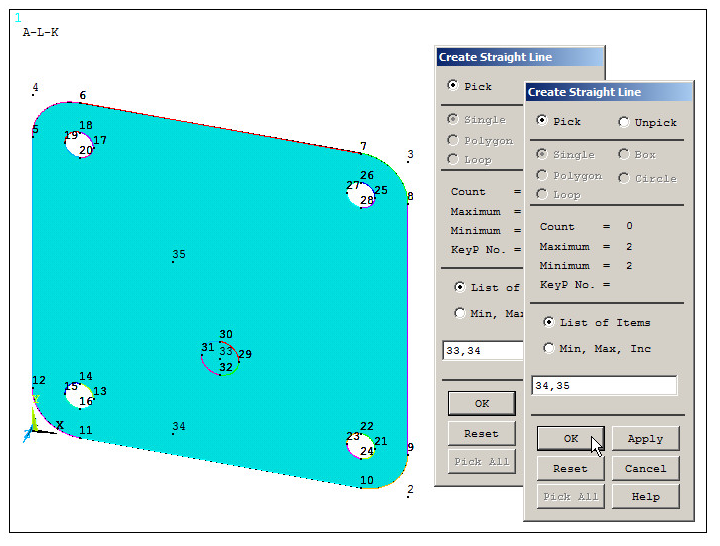Select the Circle picking option

624,178
